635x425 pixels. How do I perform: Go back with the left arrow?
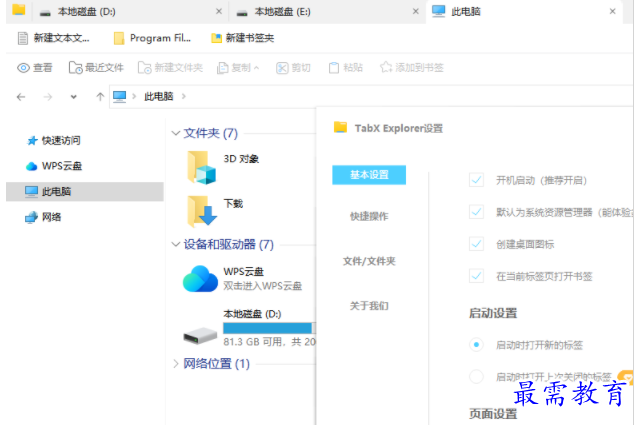[21, 97]
